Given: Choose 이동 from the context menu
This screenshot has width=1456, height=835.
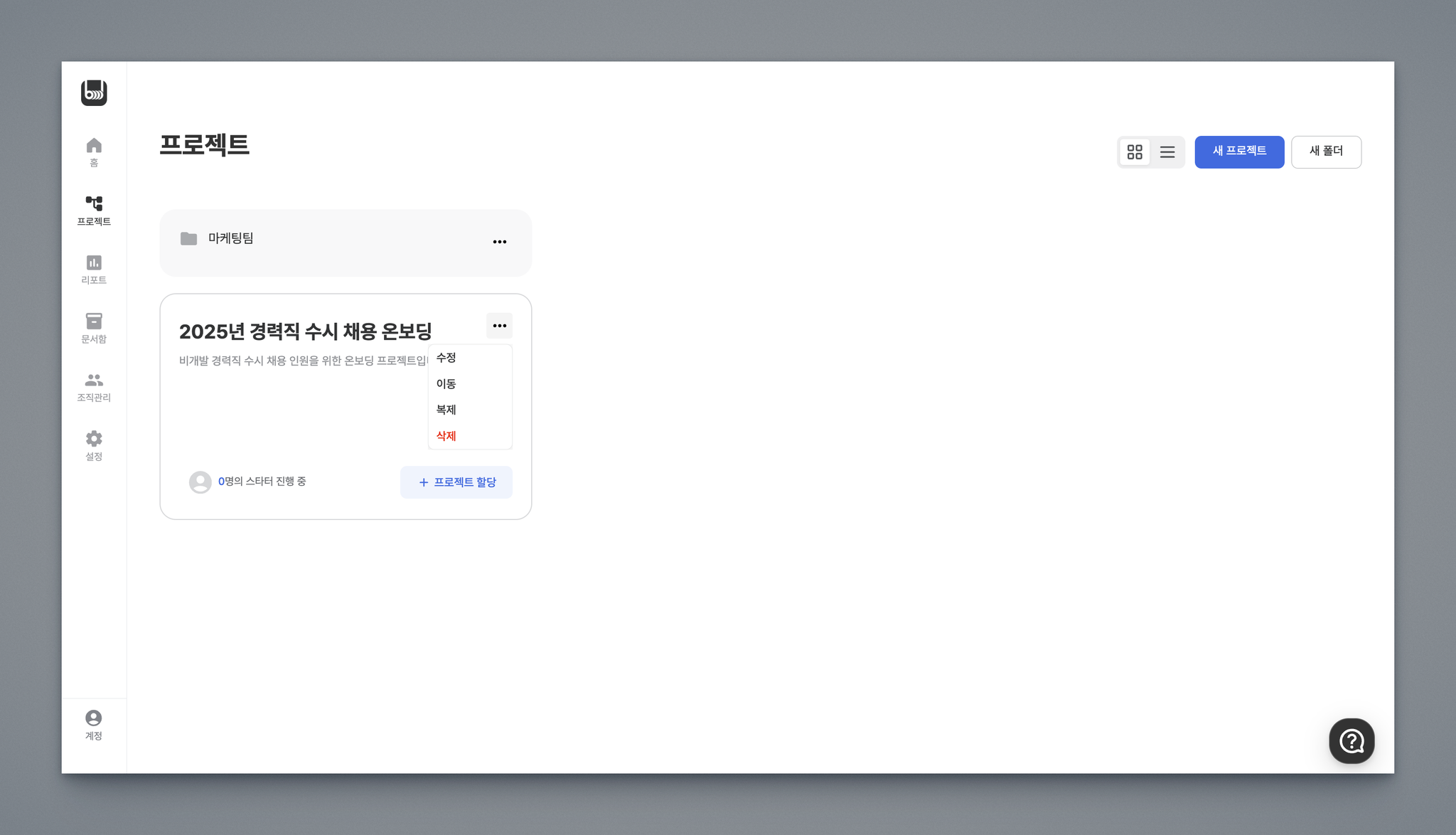Looking at the screenshot, I should pos(446,384).
